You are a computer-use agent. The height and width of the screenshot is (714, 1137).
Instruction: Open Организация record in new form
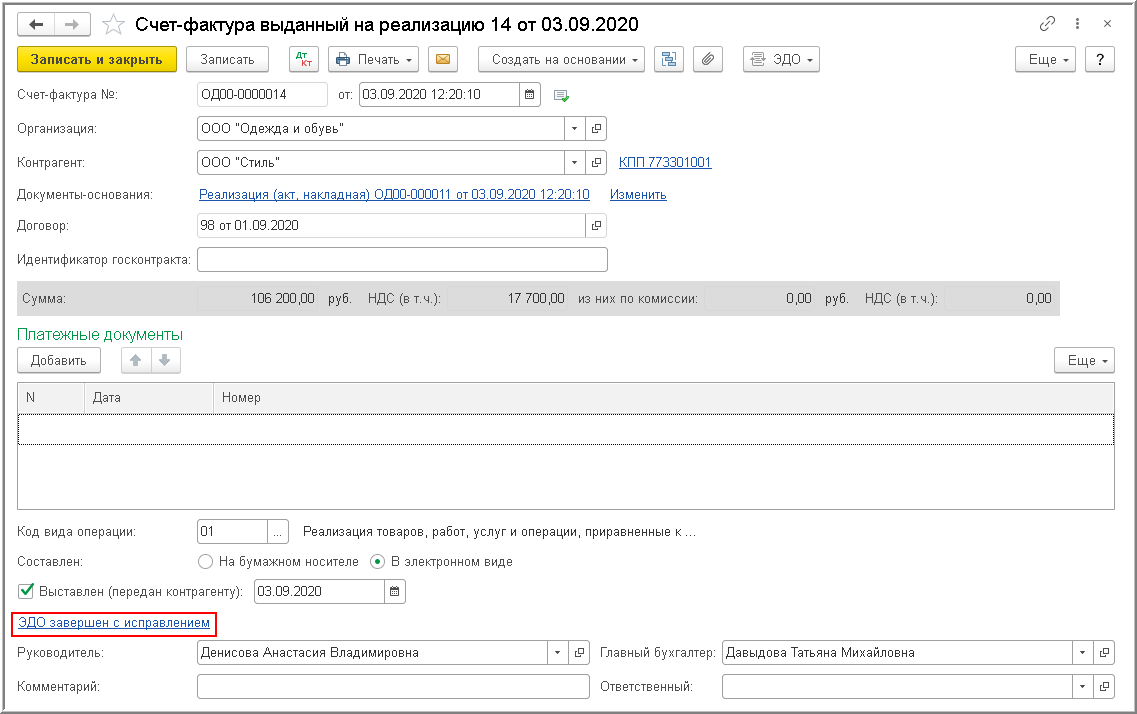pyautogui.click(x=596, y=128)
